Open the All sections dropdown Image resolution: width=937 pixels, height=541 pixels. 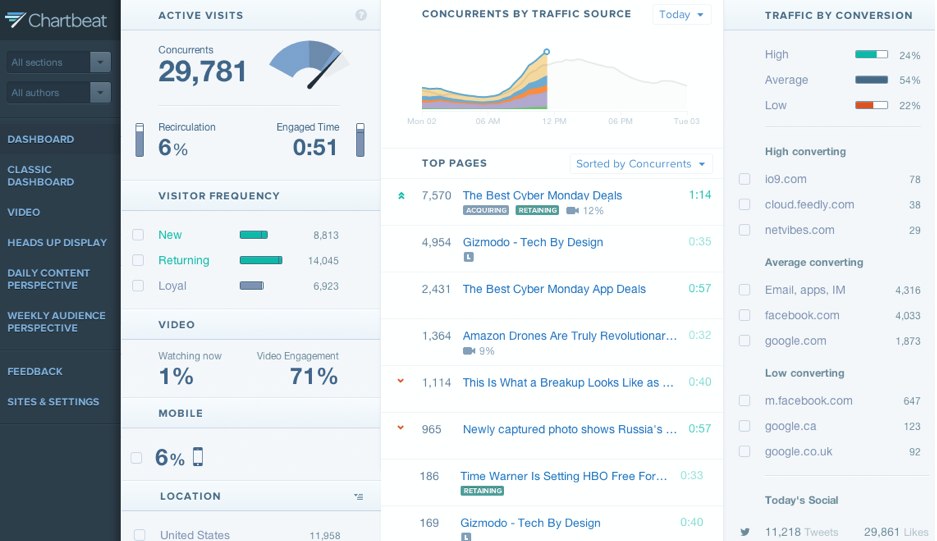pyautogui.click(x=59, y=62)
